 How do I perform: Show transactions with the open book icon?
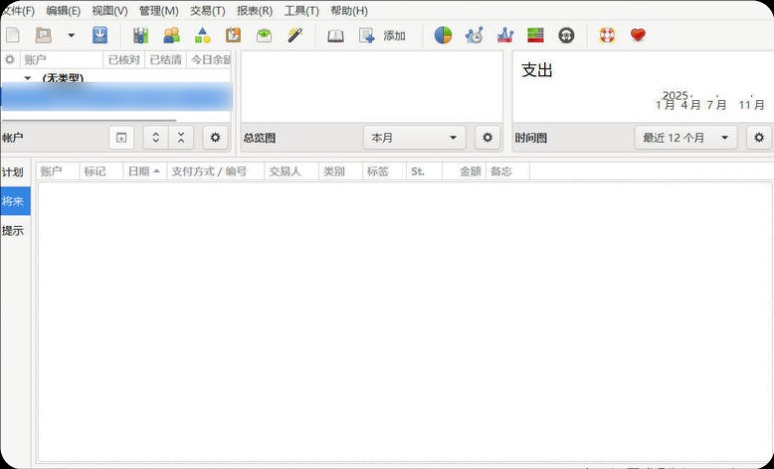coord(336,36)
